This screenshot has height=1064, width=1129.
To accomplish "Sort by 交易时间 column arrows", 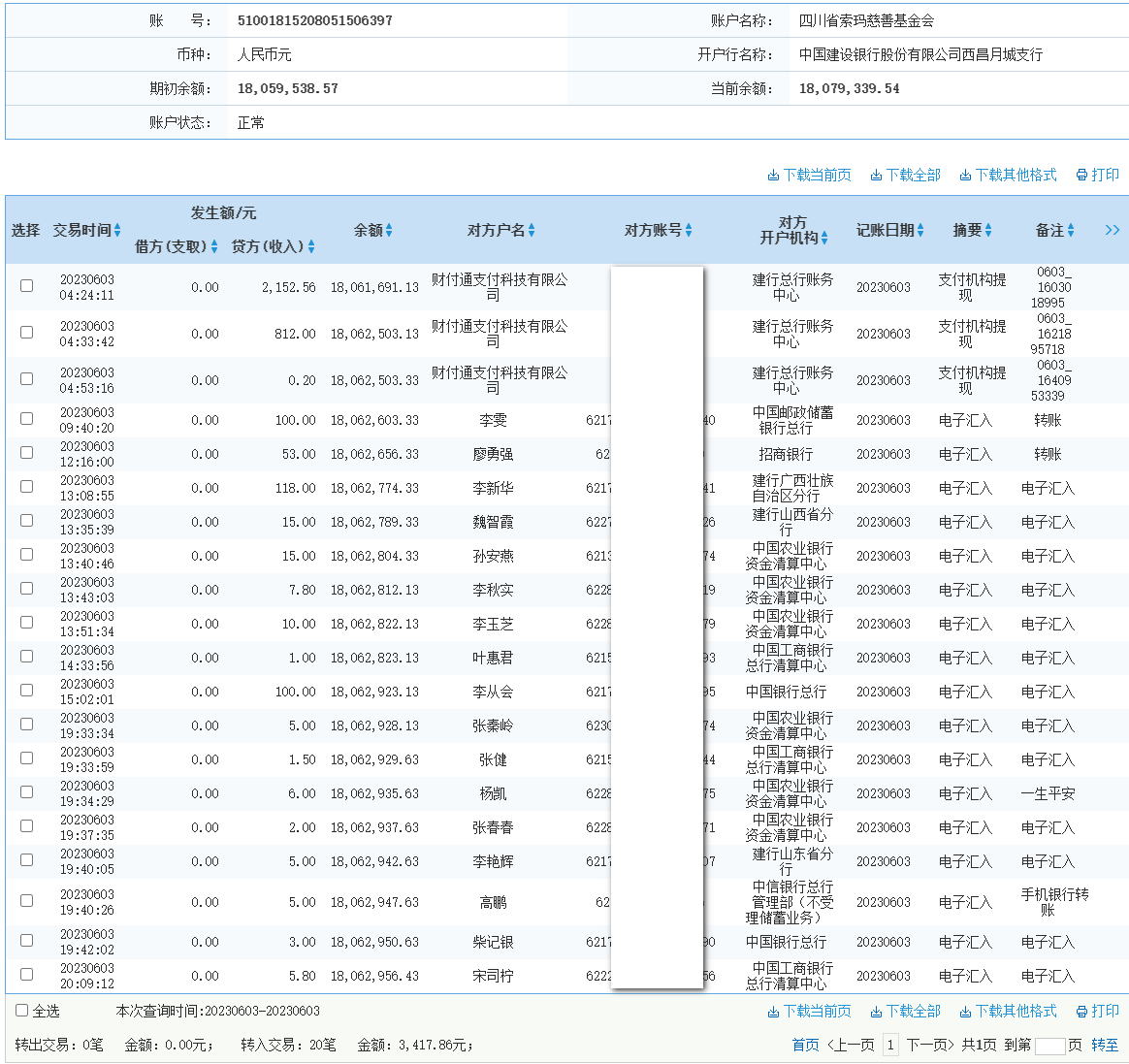I will point(117,231).
